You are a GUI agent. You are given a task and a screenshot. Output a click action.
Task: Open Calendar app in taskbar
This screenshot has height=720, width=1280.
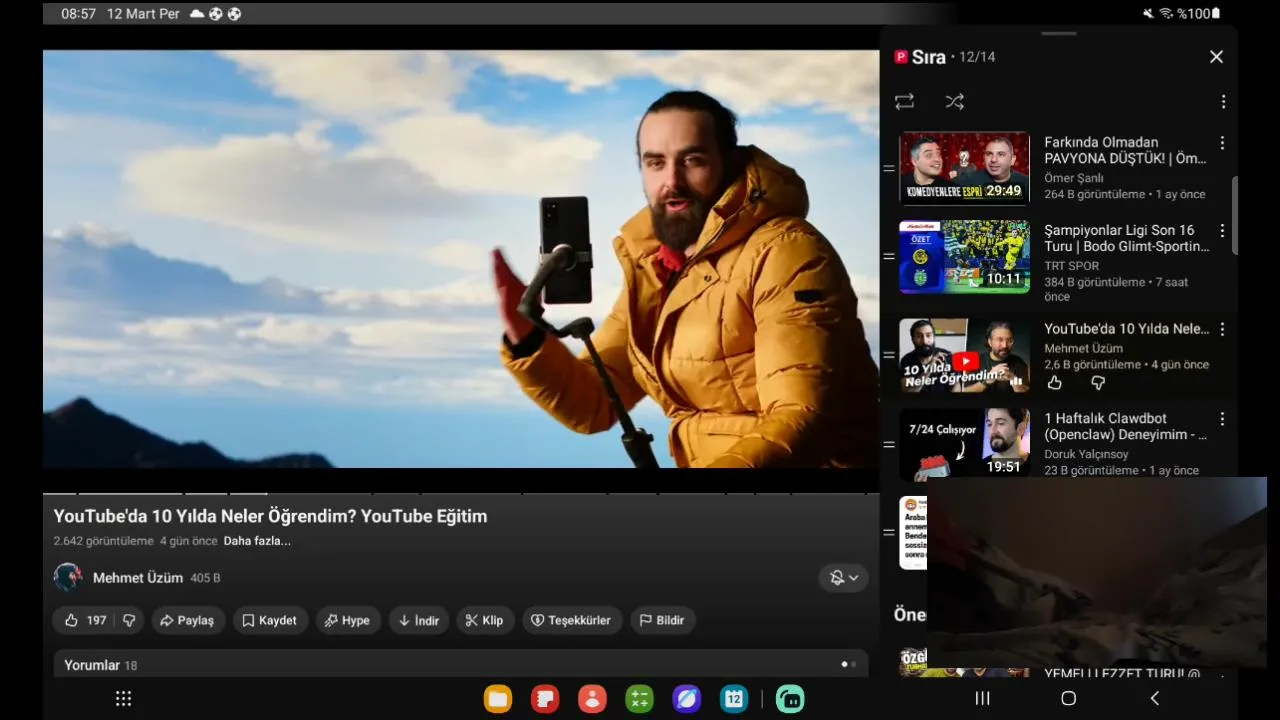tap(734, 699)
